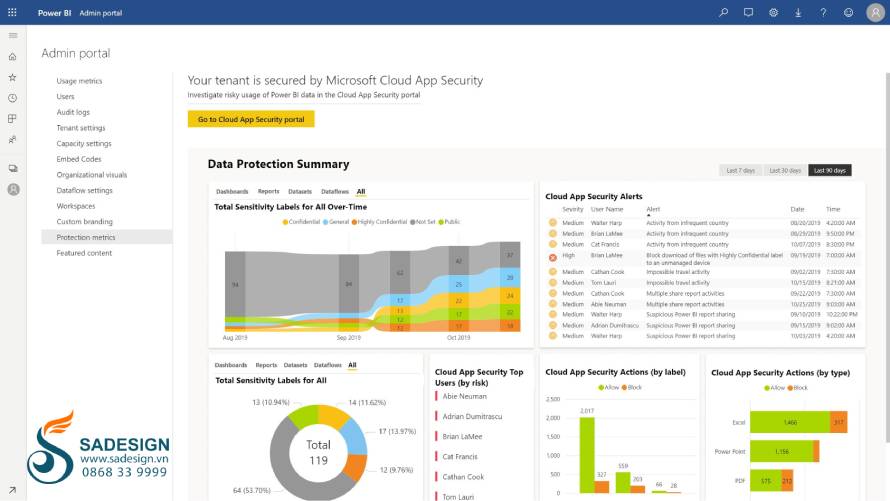This screenshot has height=501, width=890.
Task: Open the help question mark icon
Action: pos(823,12)
